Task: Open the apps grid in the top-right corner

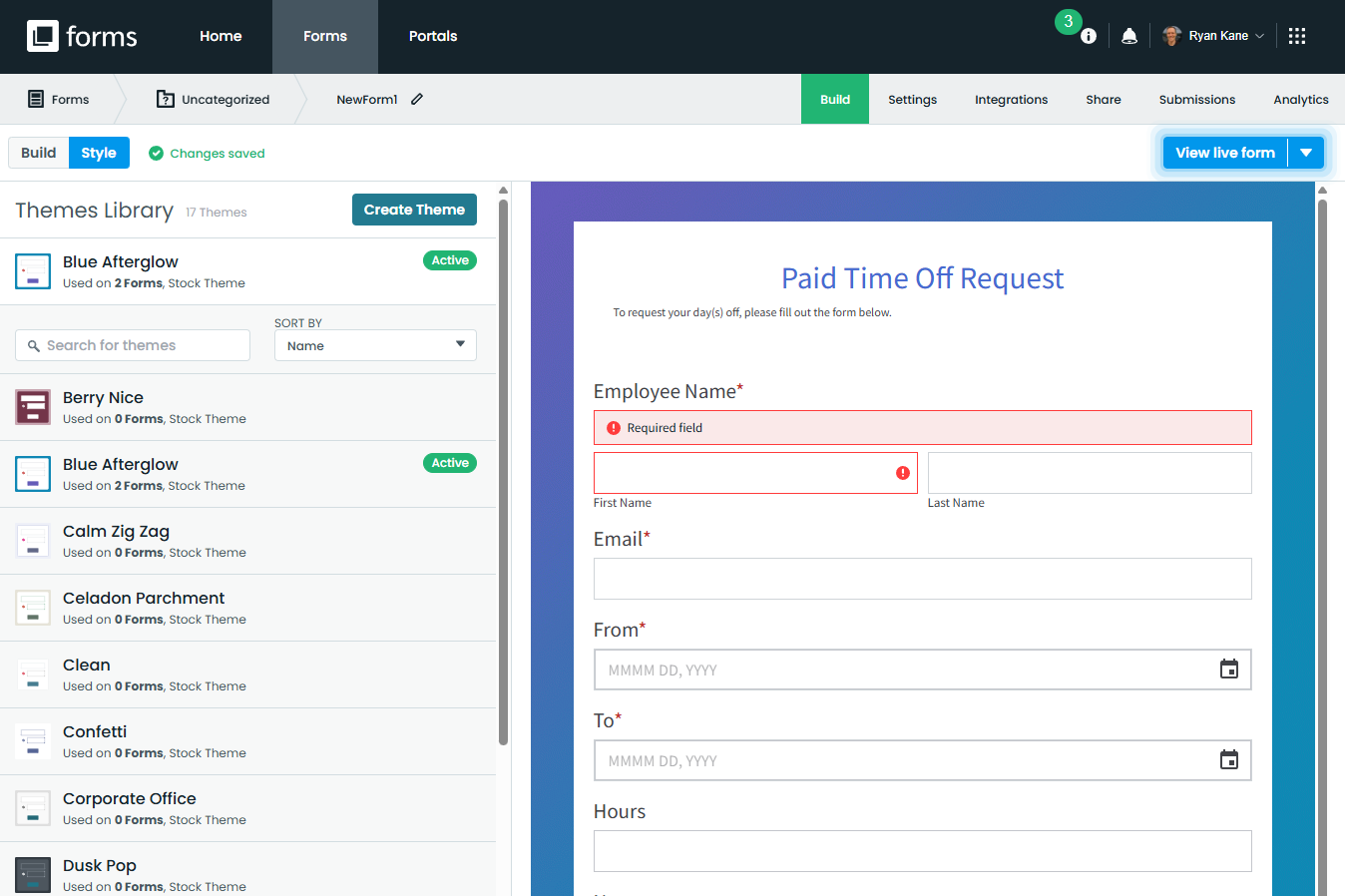Action: pyautogui.click(x=1297, y=35)
